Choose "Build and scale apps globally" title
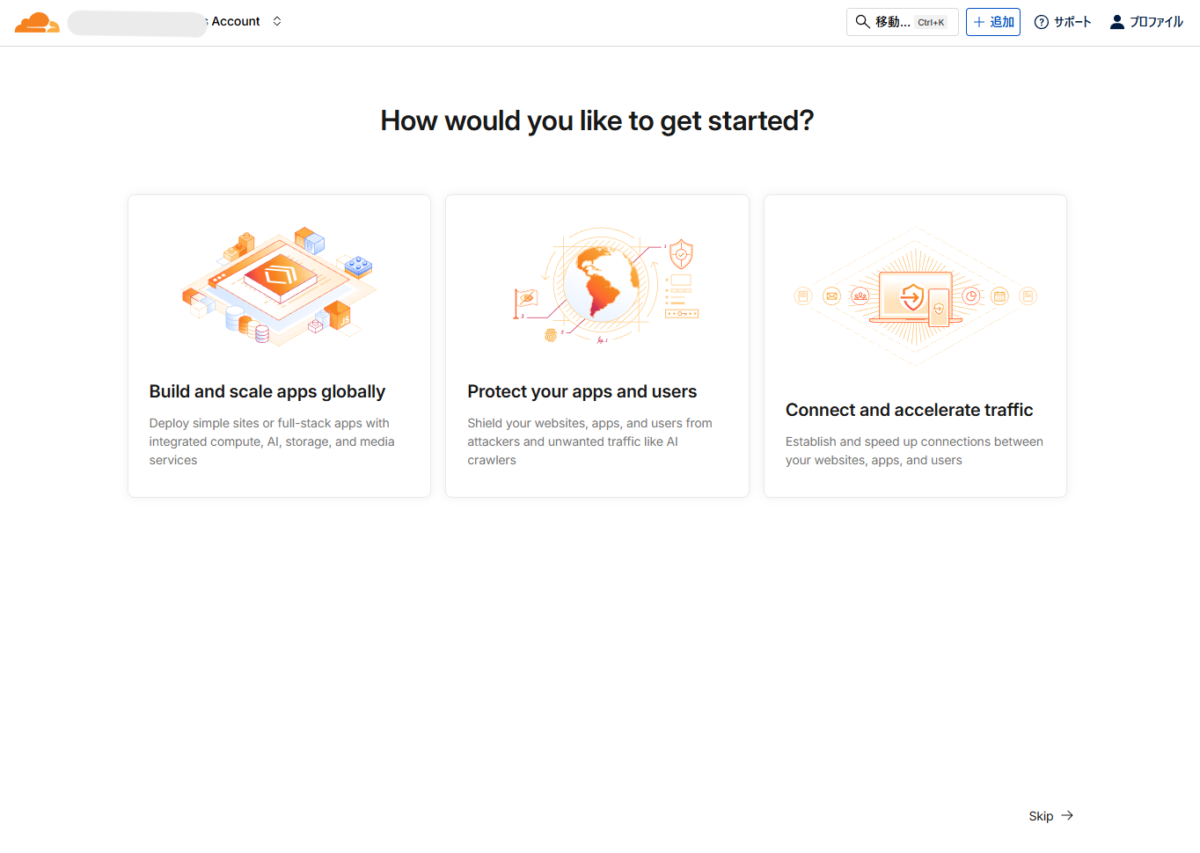 click(267, 392)
